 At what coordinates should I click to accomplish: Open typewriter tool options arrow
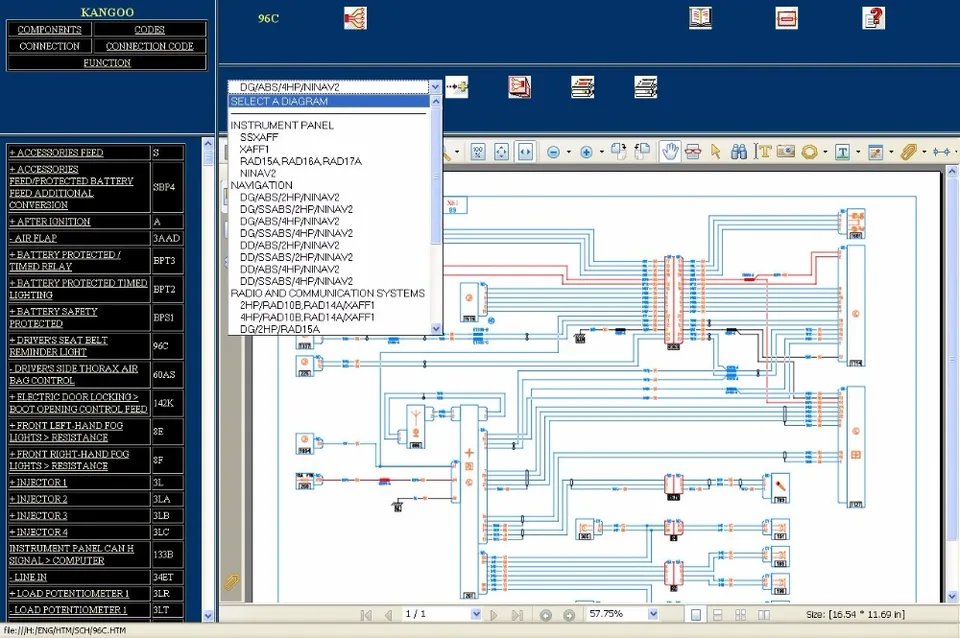click(858, 152)
